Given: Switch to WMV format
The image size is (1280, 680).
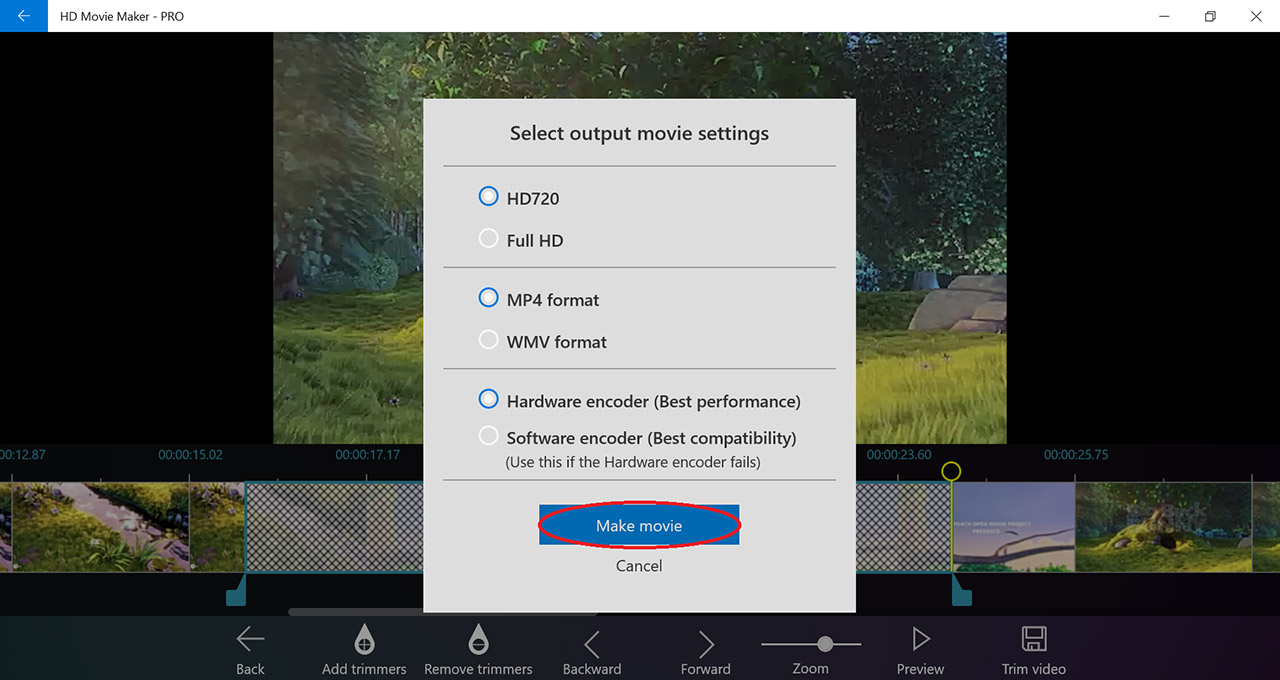Looking at the screenshot, I should click(x=488, y=339).
